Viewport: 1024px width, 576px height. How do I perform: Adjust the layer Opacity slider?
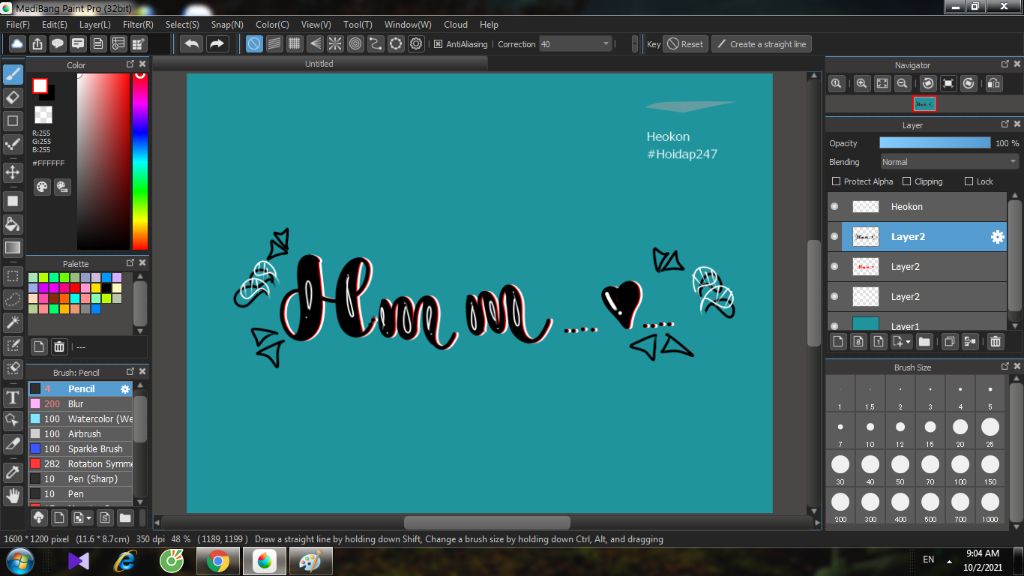pyautogui.click(x=935, y=143)
